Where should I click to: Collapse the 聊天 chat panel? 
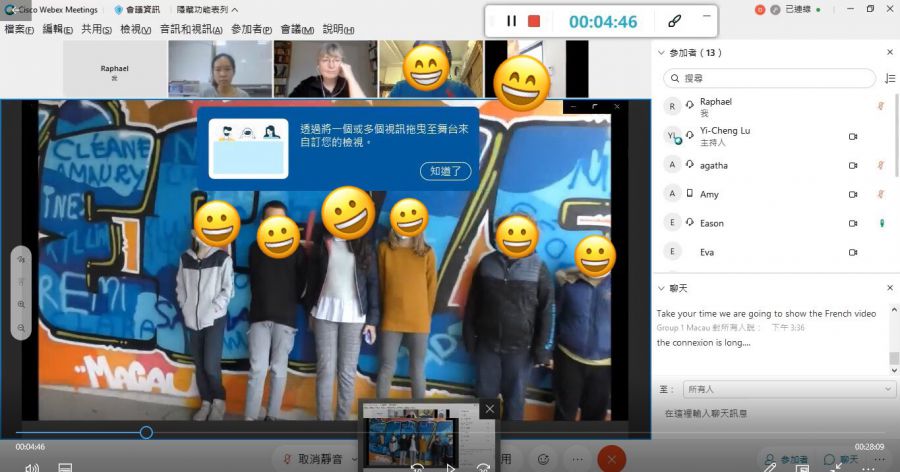661,288
